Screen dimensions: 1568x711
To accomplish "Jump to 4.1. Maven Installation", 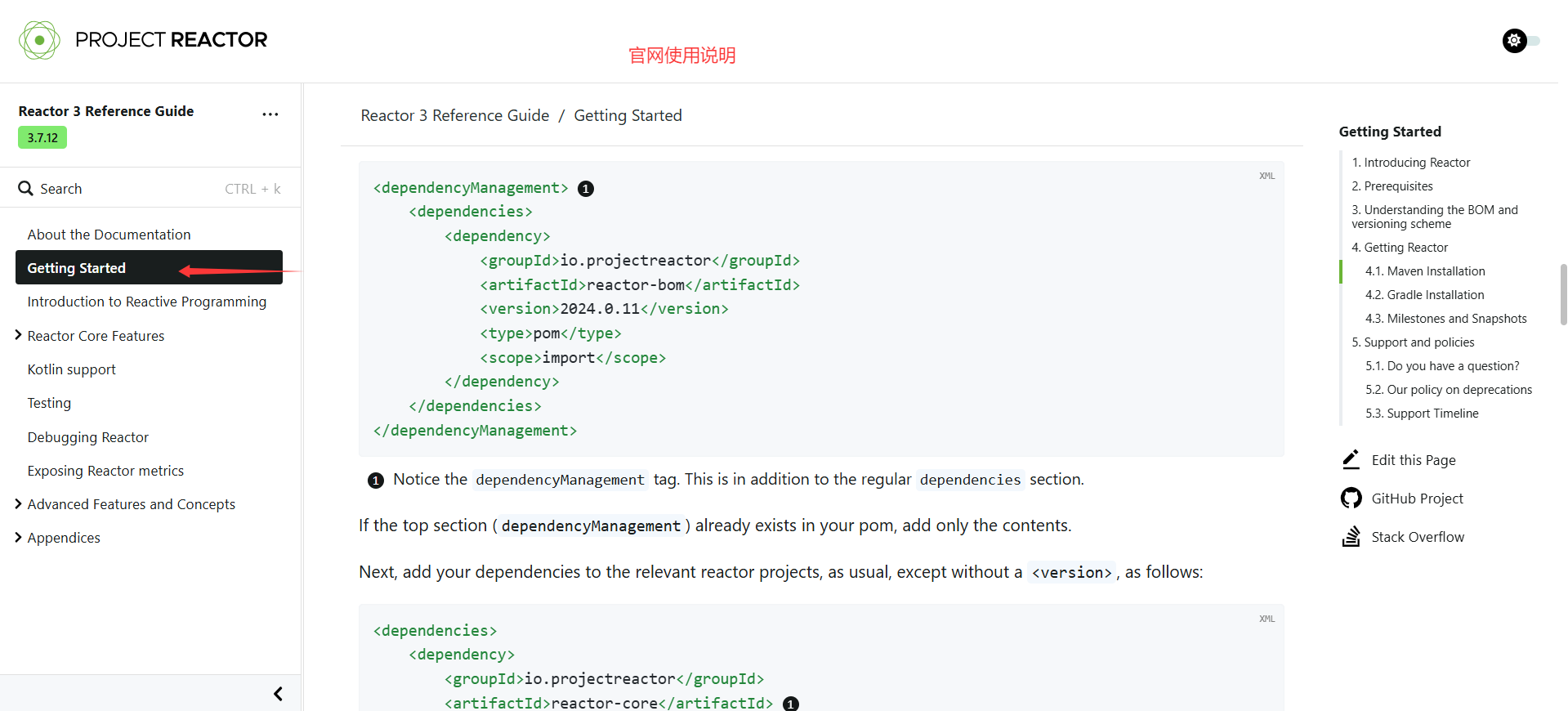I will [1425, 271].
